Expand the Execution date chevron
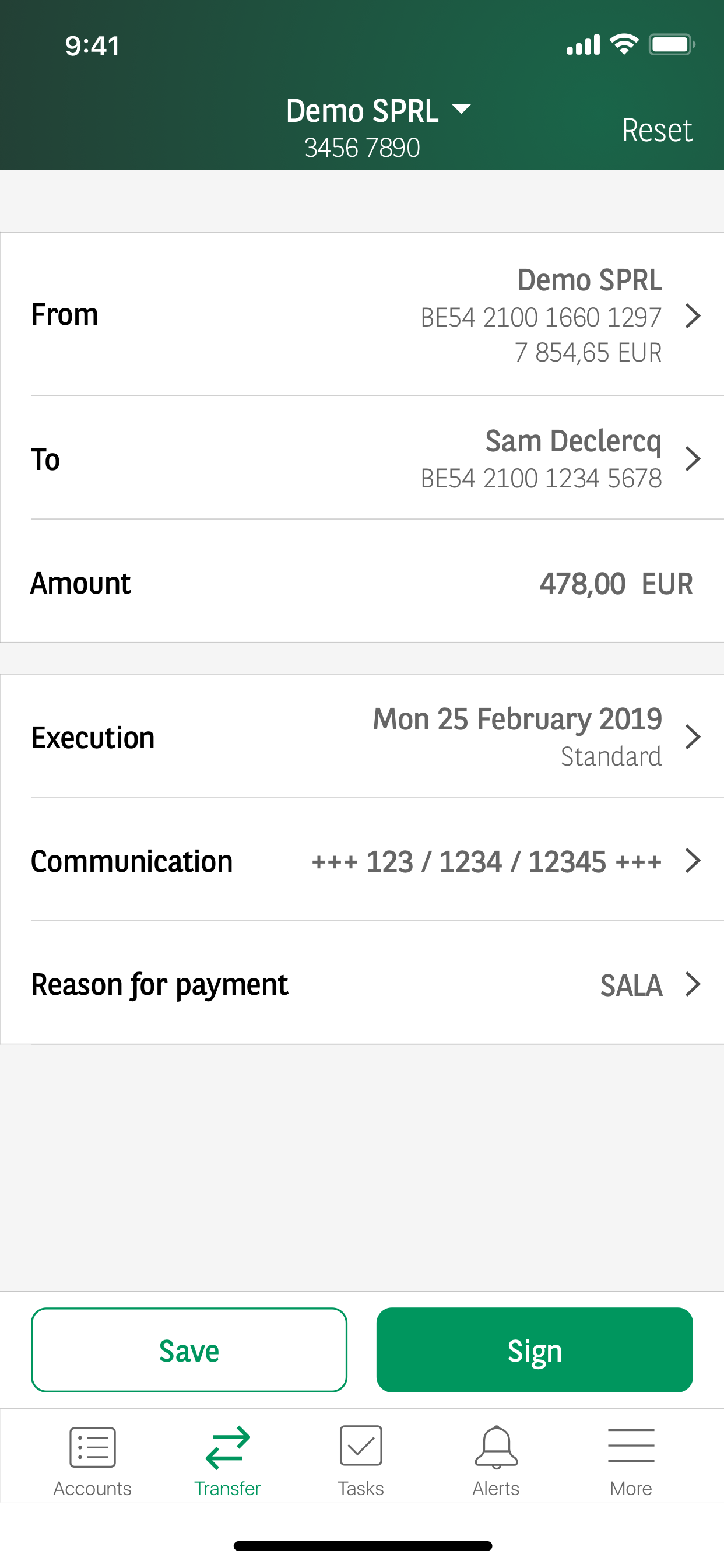Viewport: 724px width, 1568px height. (x=693, y=737)
